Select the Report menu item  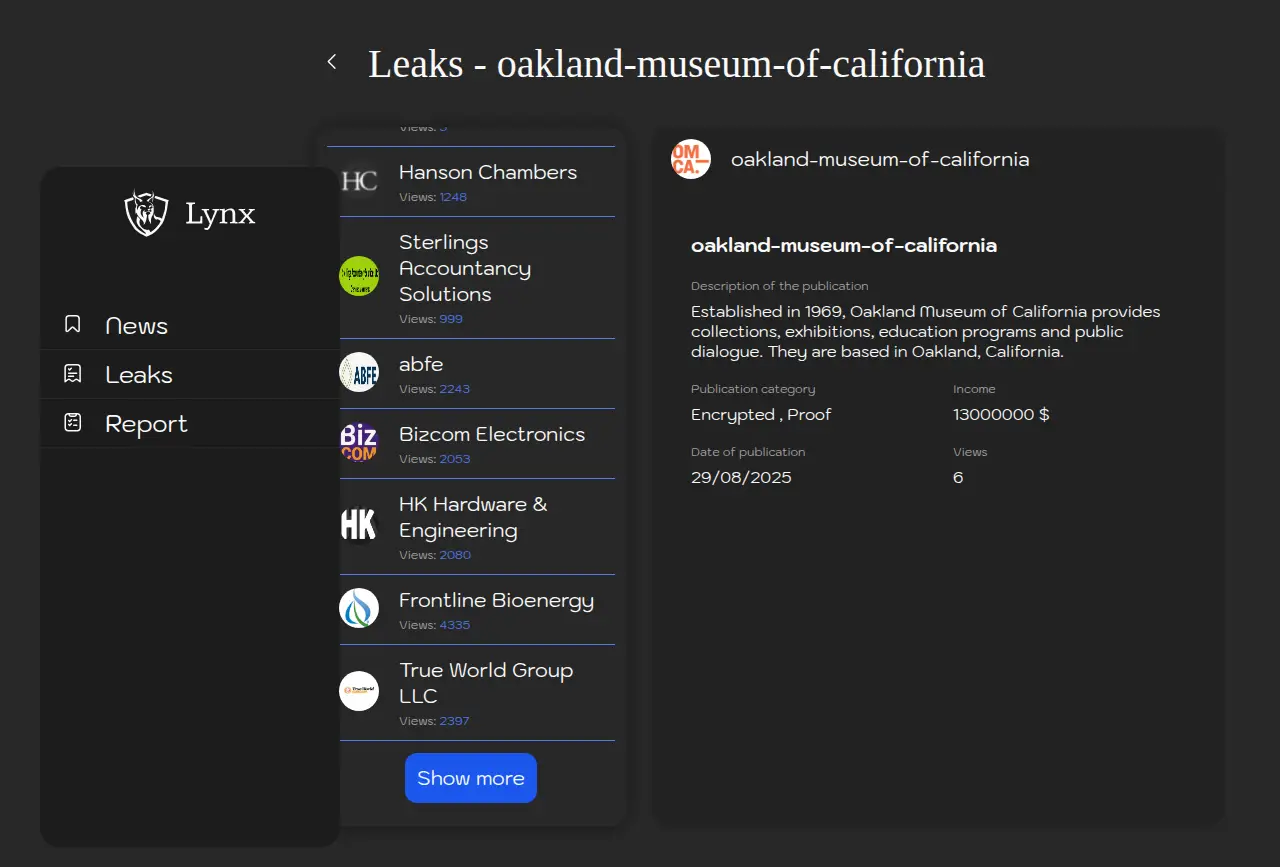[146, 424]
